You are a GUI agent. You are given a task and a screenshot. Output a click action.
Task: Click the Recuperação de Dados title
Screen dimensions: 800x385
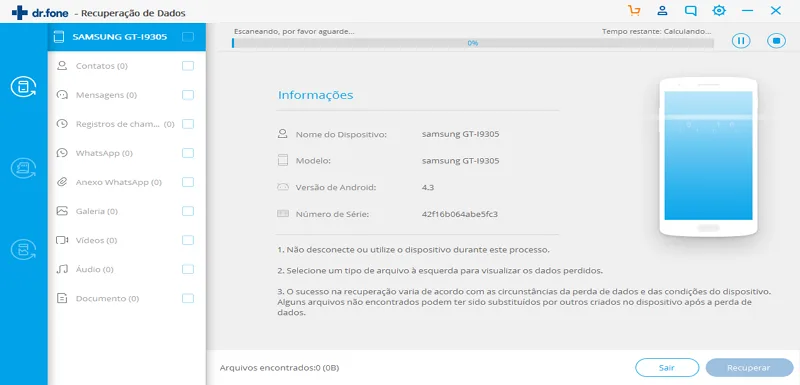pyautogui.click(x=133, y=13)
